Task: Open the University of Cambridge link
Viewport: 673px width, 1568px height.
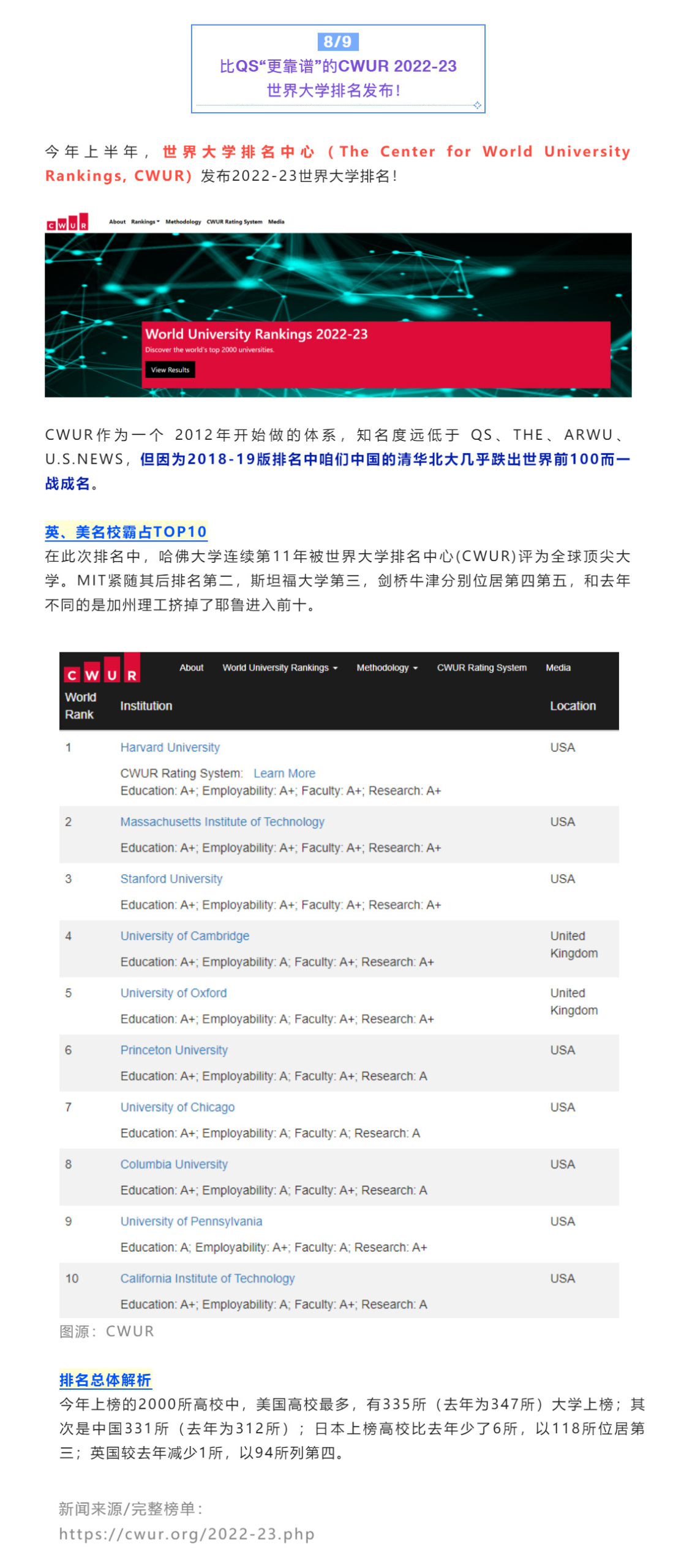Action: (184, 935)
